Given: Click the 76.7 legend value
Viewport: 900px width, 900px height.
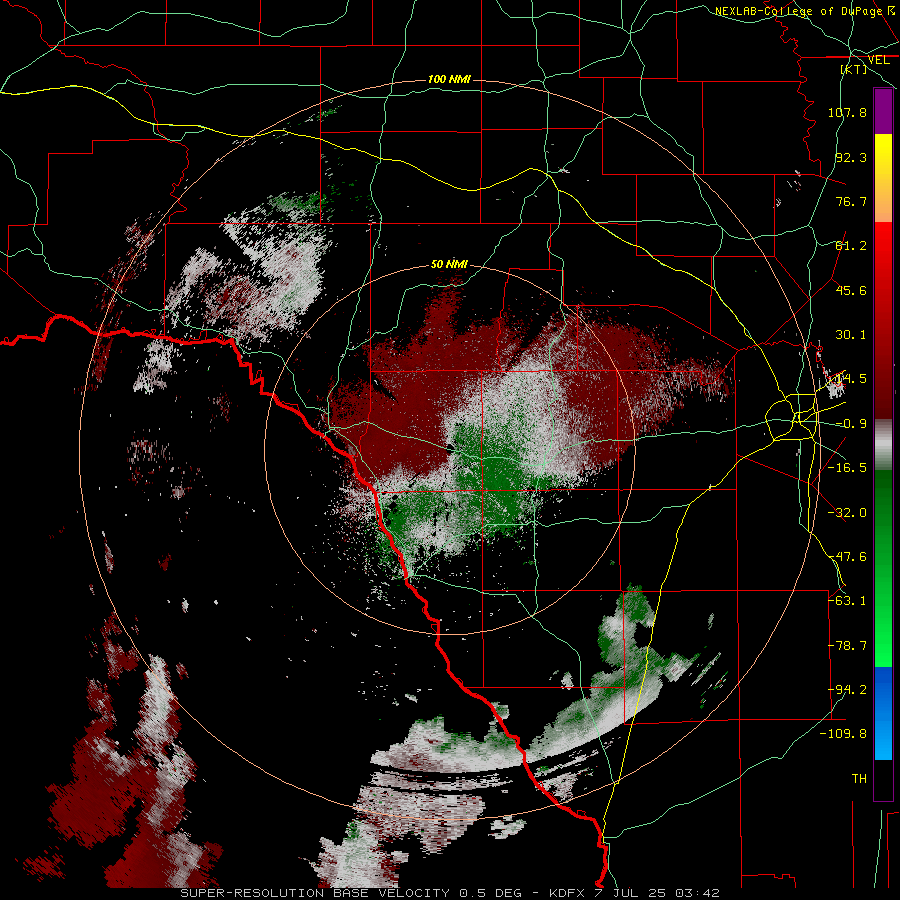Looking at the screenshot, I should (851, 201).
